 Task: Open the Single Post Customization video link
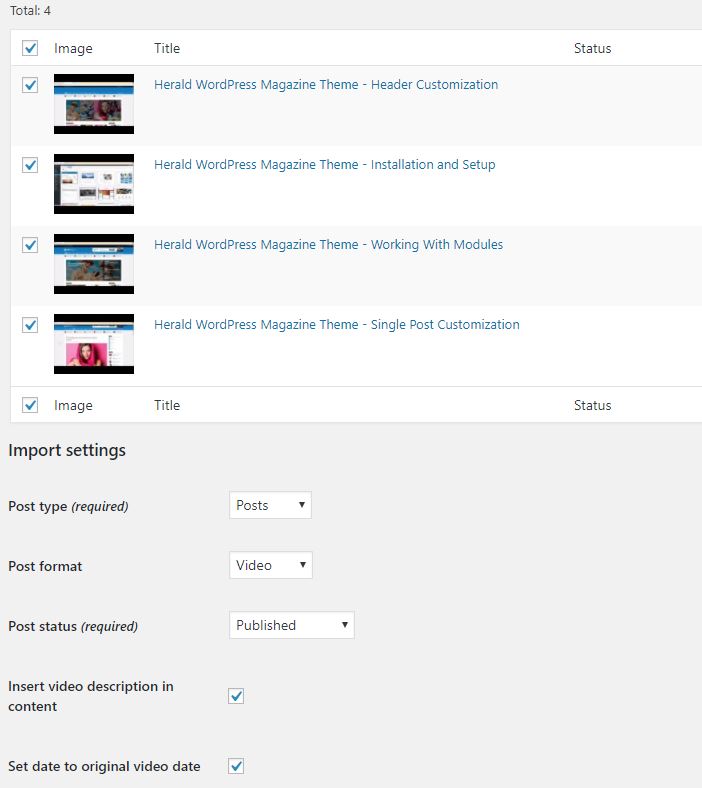tap(337, 325)
